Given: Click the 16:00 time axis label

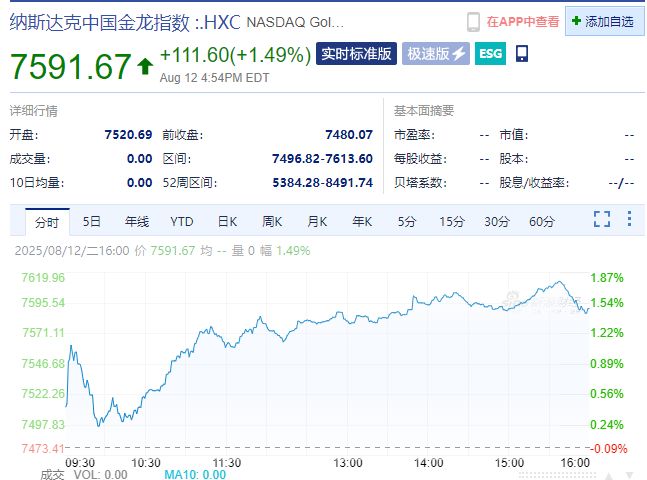Looking at the screenshot, I should tap(575, 463).
